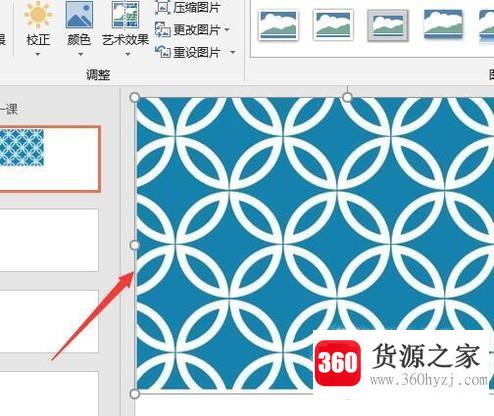Click the left-middle handle of the picture
Image resolution: width=494 pixels, height=416 pixels.
point(134,245)
